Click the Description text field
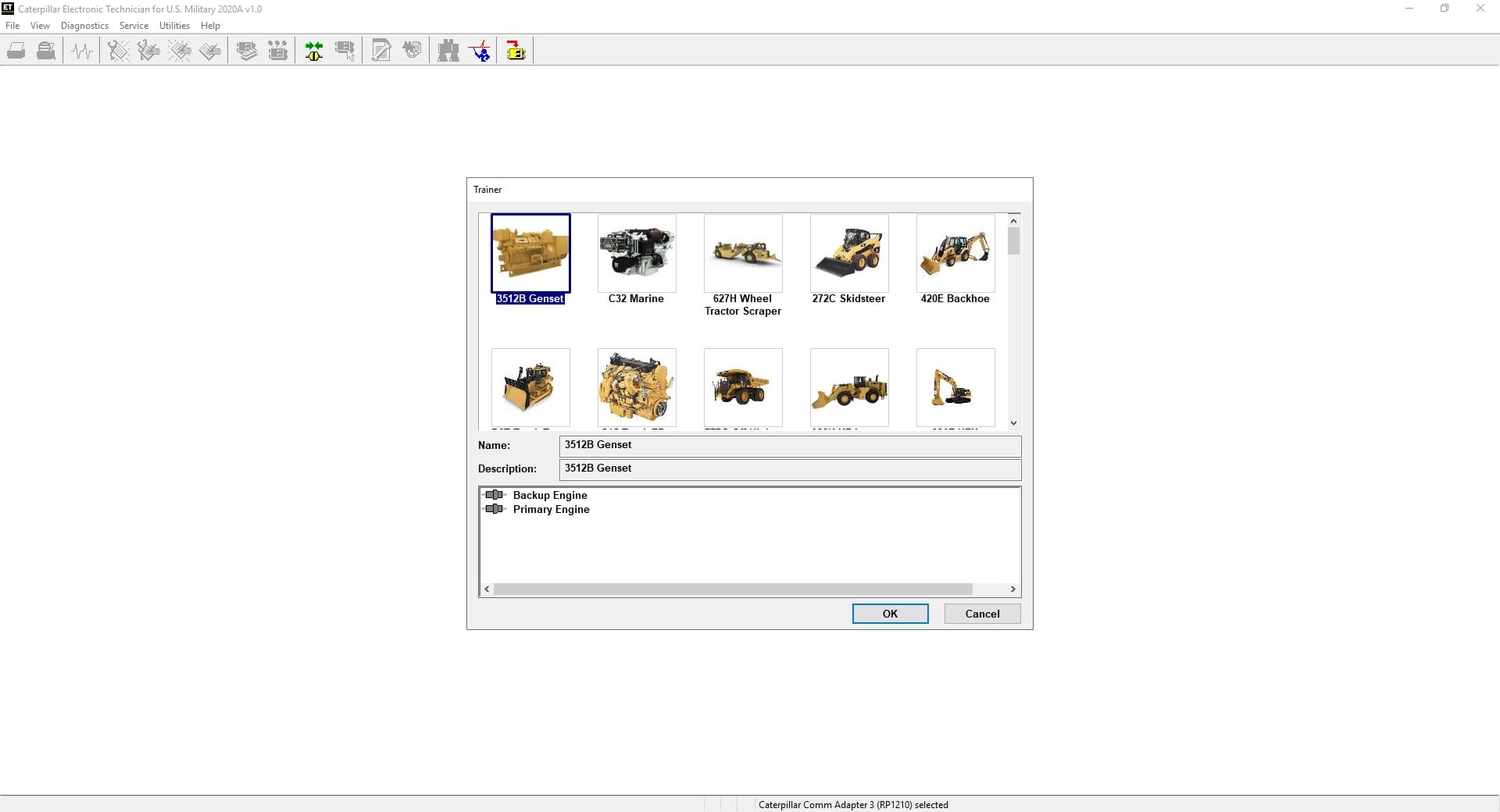 790,469
